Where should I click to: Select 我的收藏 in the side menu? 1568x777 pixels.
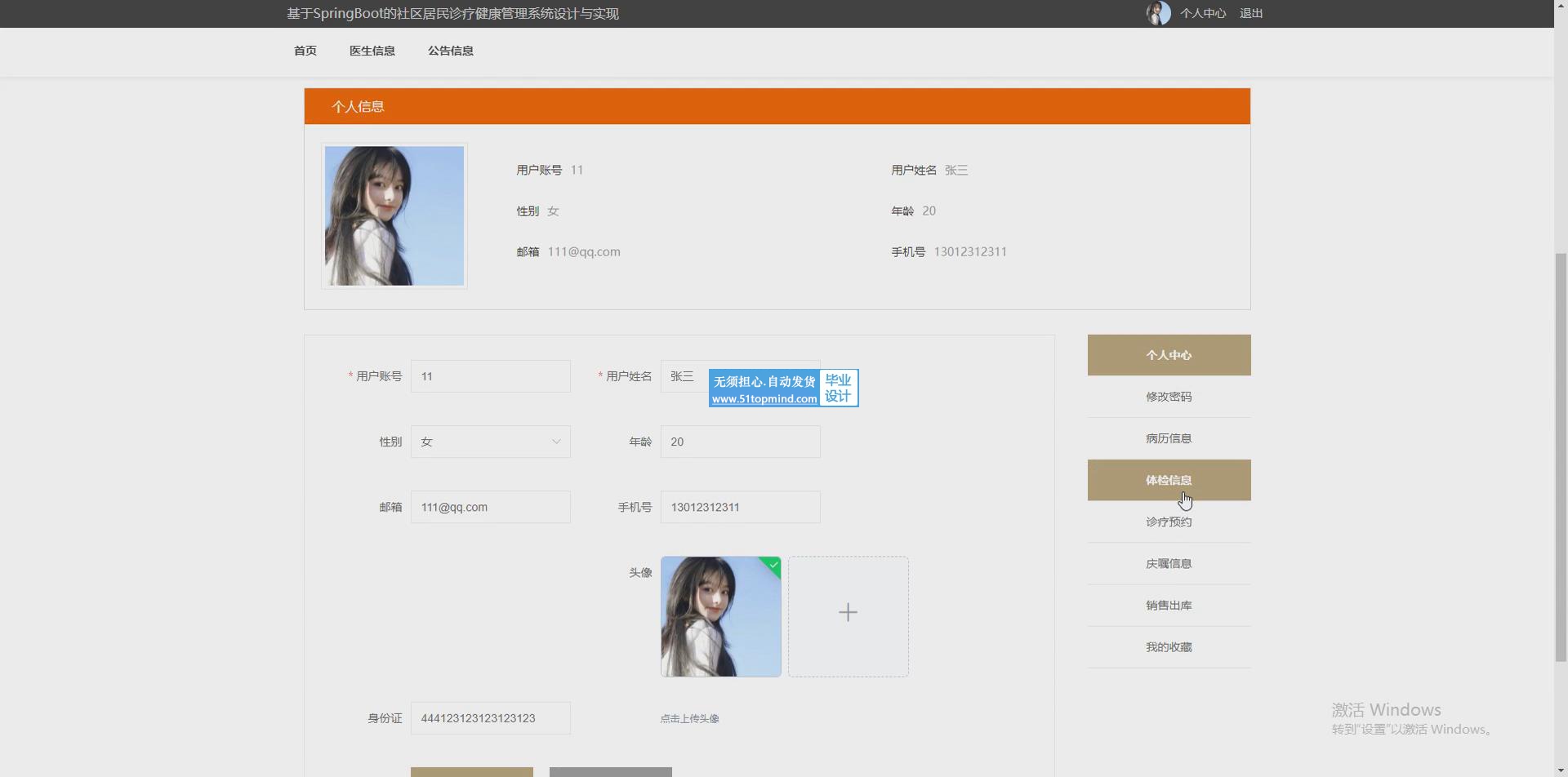coord(1169,647)
